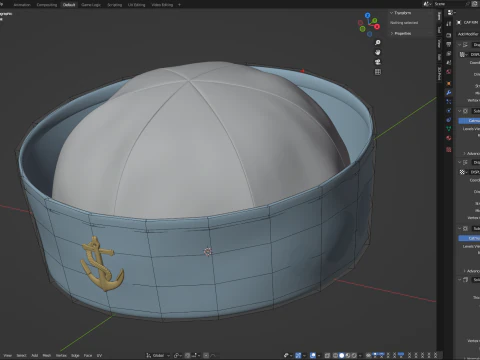Toggle X-Ray mode in viewport header
The height and width of the screenshot is (360, 480).
327,355
